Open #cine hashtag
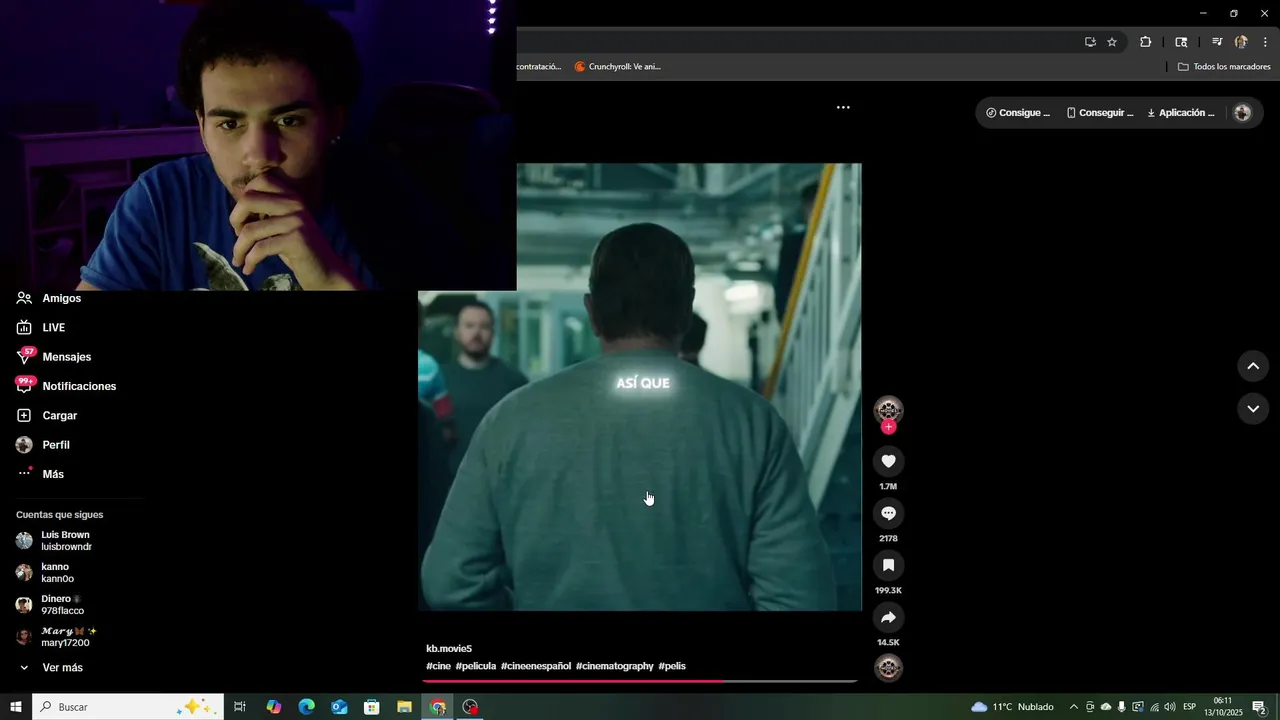 point(438,666)
